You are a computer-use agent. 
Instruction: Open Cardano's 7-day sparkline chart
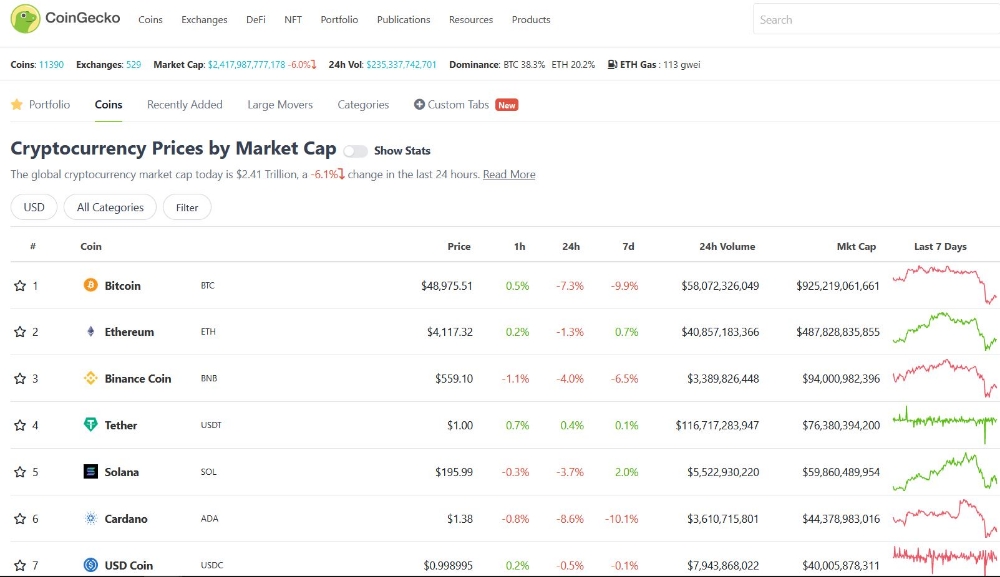(x=945, y=518)
